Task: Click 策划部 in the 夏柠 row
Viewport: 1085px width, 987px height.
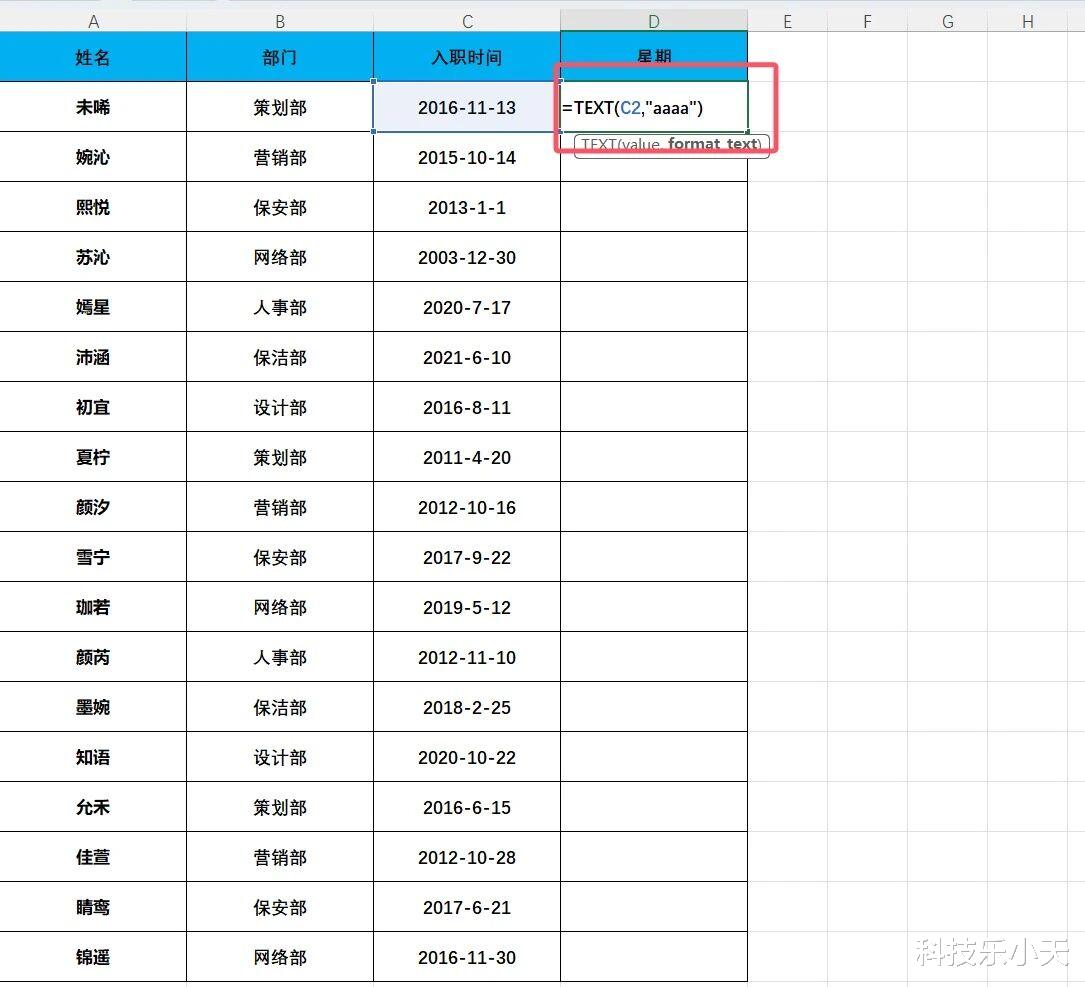Action: click(280, 457)
